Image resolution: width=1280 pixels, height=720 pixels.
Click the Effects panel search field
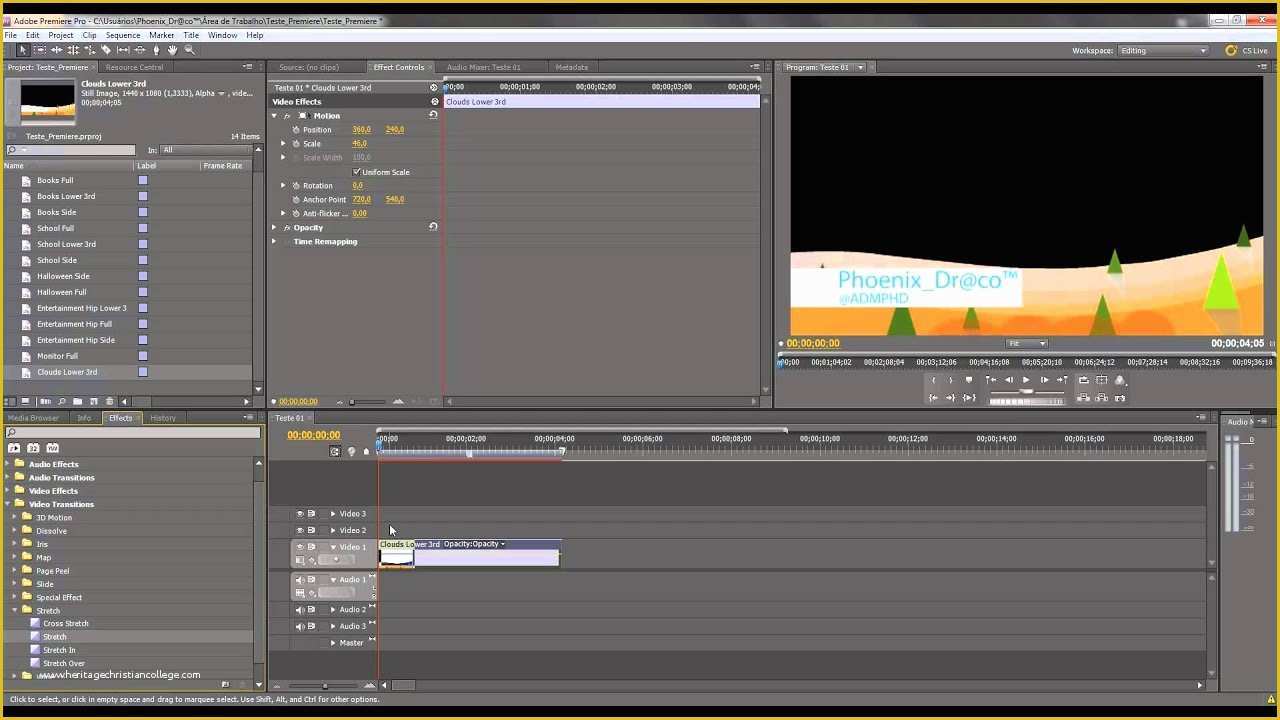click(x=133, y=432)
